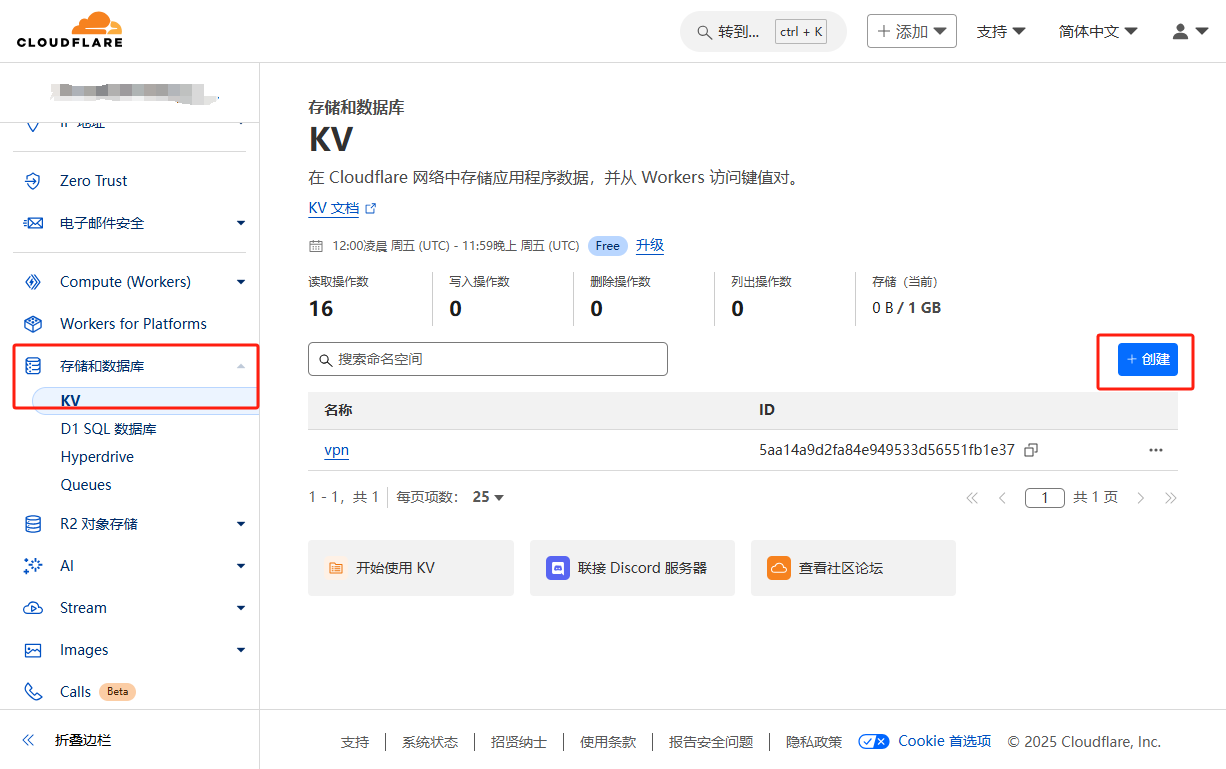Click 折叠边栏 label text

click(x=83, y=741)
